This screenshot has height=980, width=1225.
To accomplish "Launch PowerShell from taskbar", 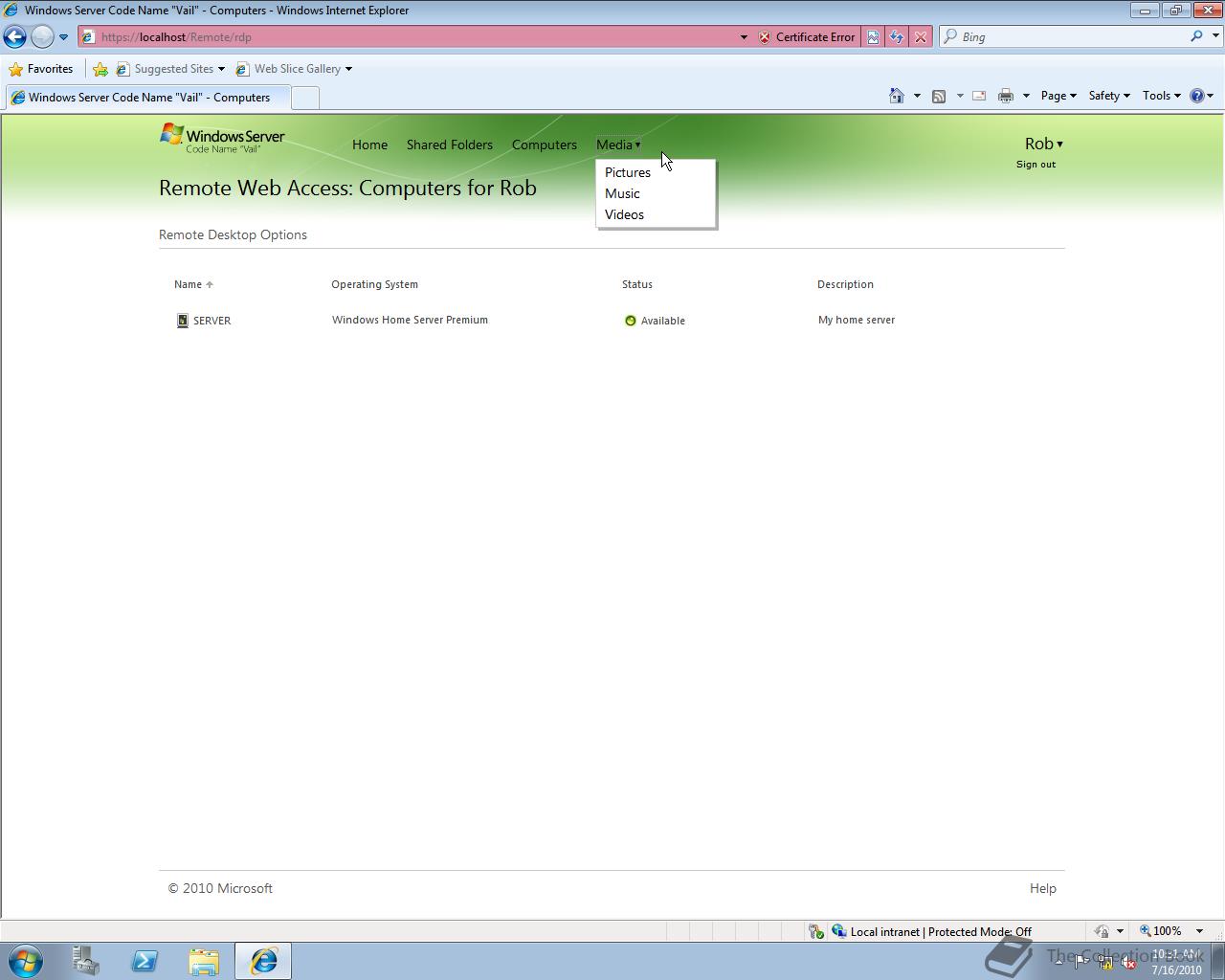I will click(145, 961).
